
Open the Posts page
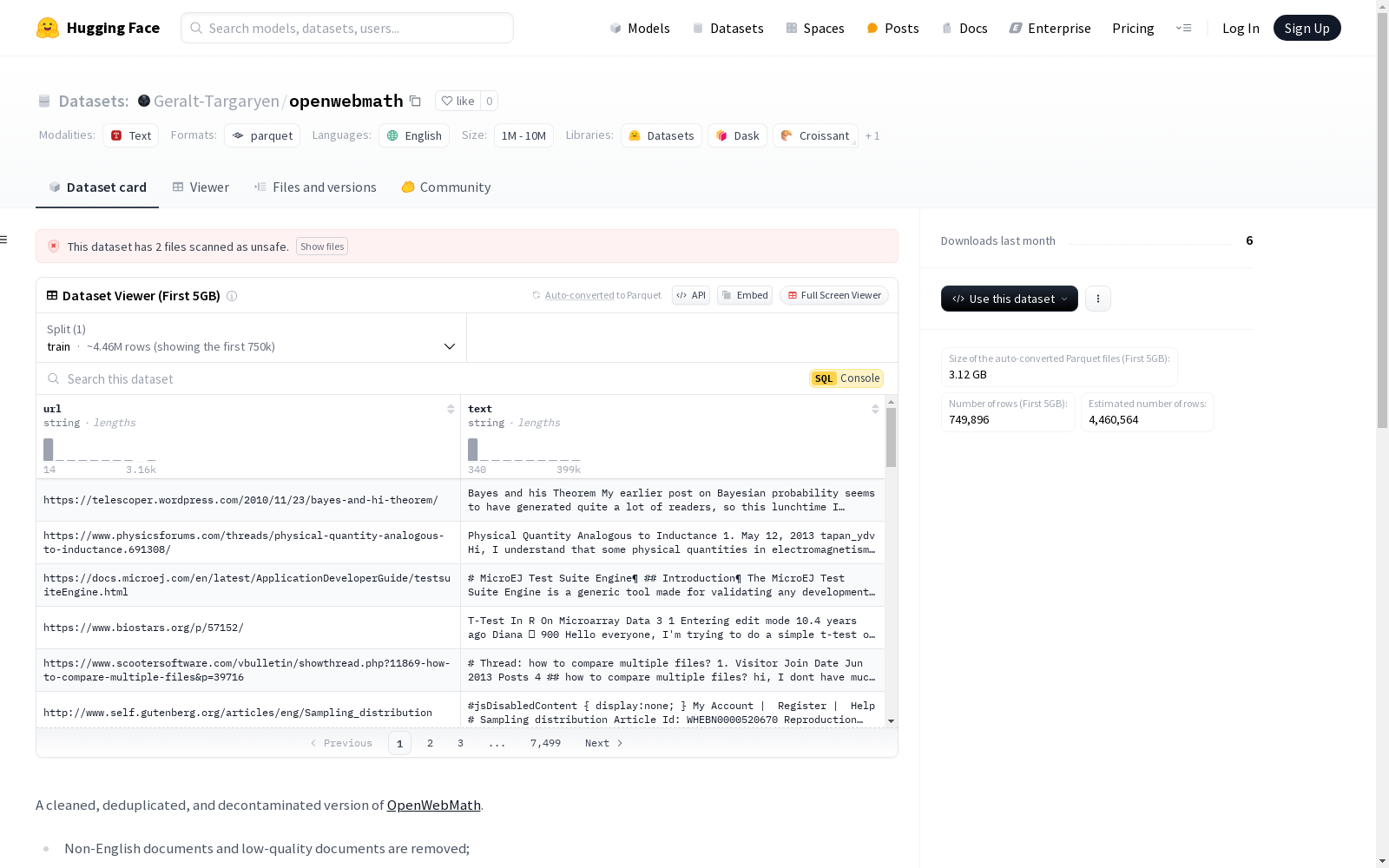click(x=892, y=28)
